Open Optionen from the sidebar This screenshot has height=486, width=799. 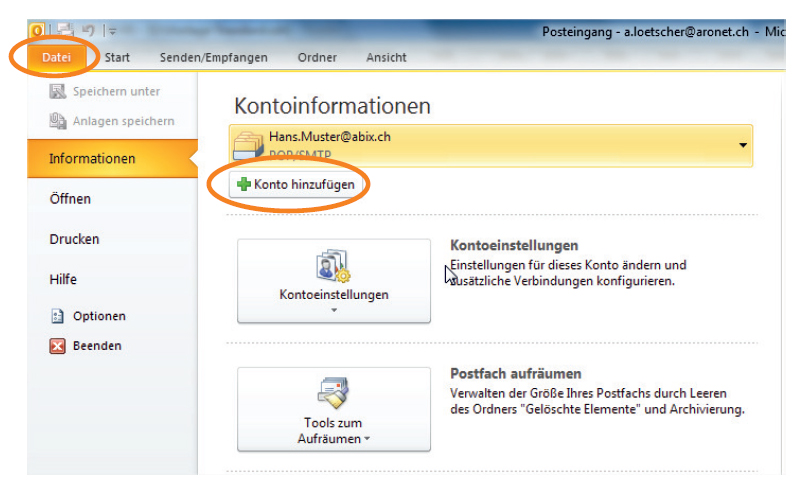click(98, 316)
